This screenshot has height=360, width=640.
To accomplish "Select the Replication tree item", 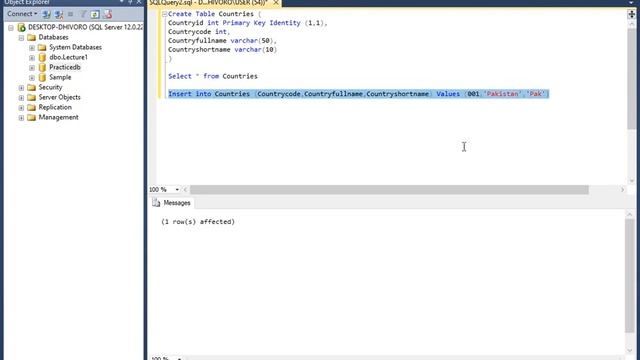I will [55, 107].
